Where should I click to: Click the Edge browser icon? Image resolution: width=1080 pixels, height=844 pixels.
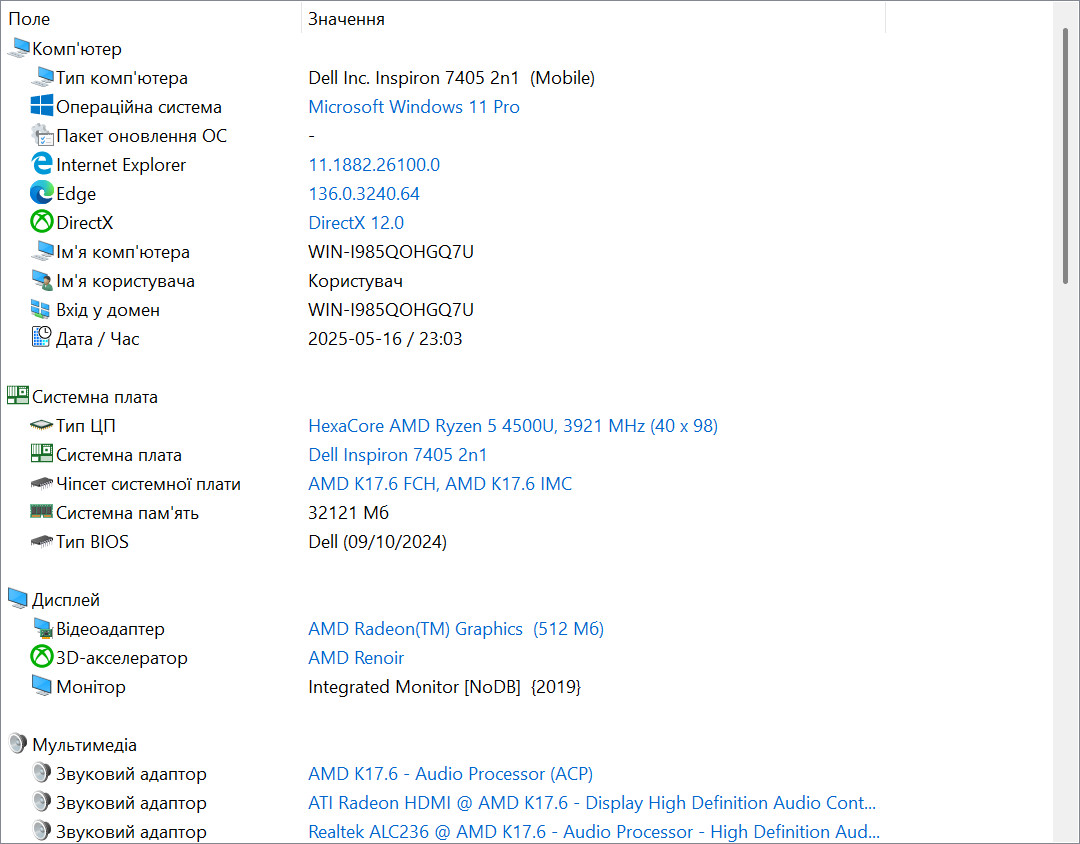42,193
